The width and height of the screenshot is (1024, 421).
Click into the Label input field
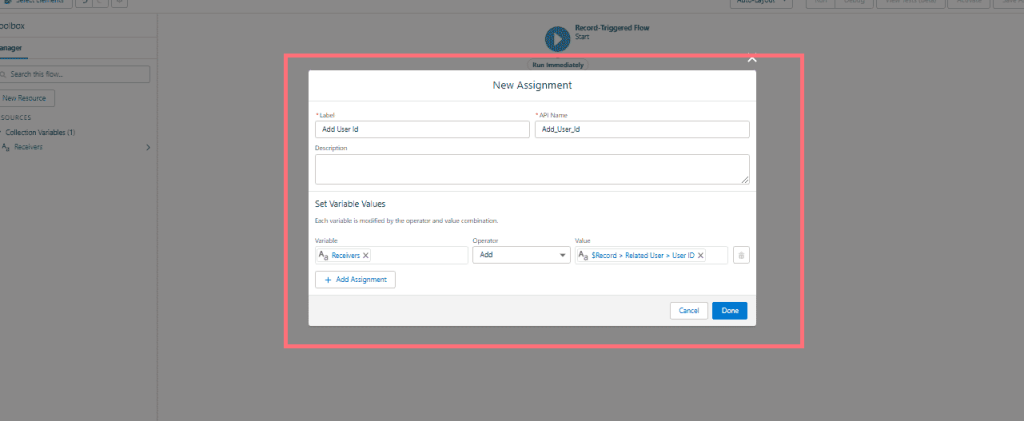tap(421, 129)
